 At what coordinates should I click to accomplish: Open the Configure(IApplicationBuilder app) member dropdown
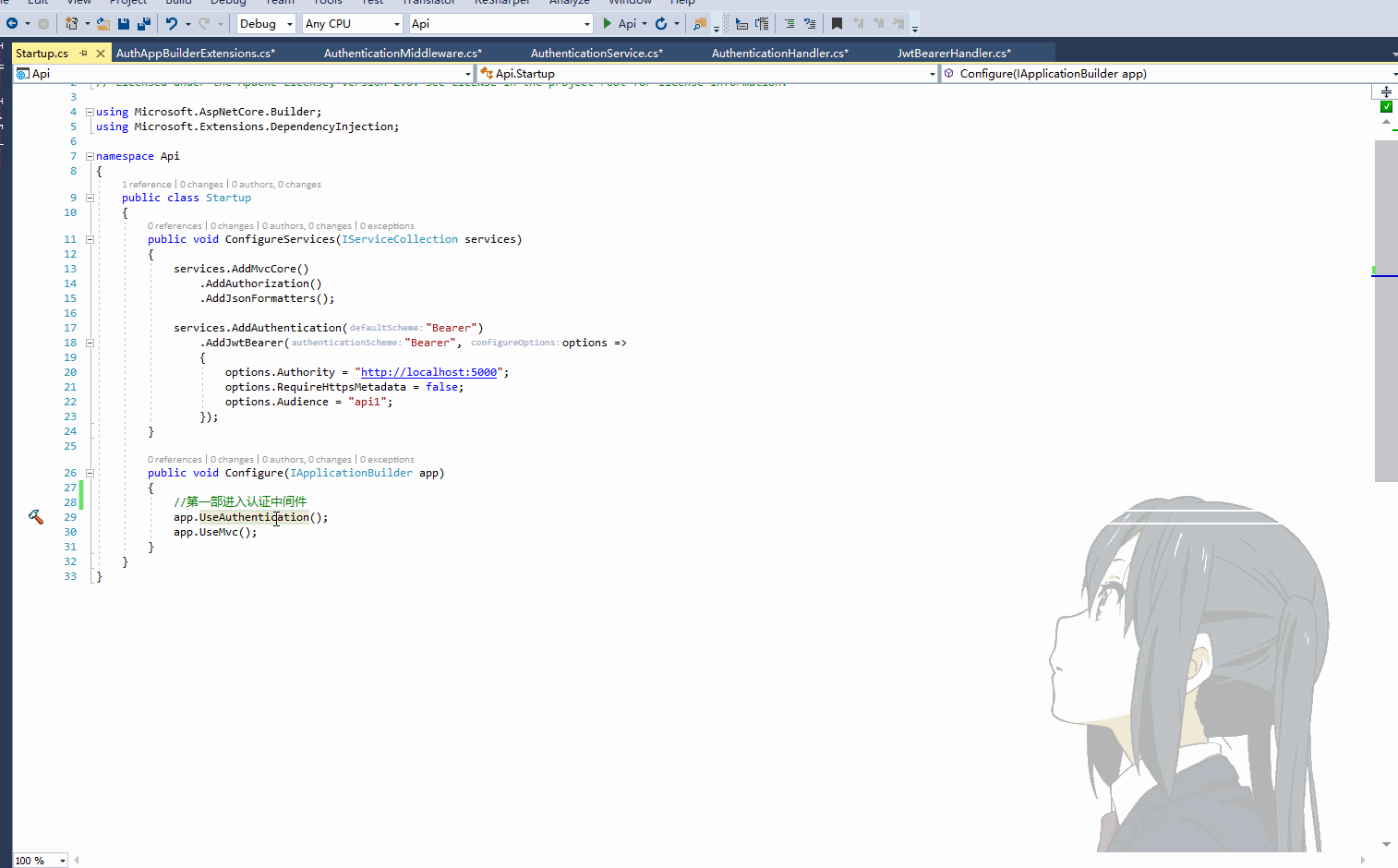pyautogui.click(x=1169, y=74)
